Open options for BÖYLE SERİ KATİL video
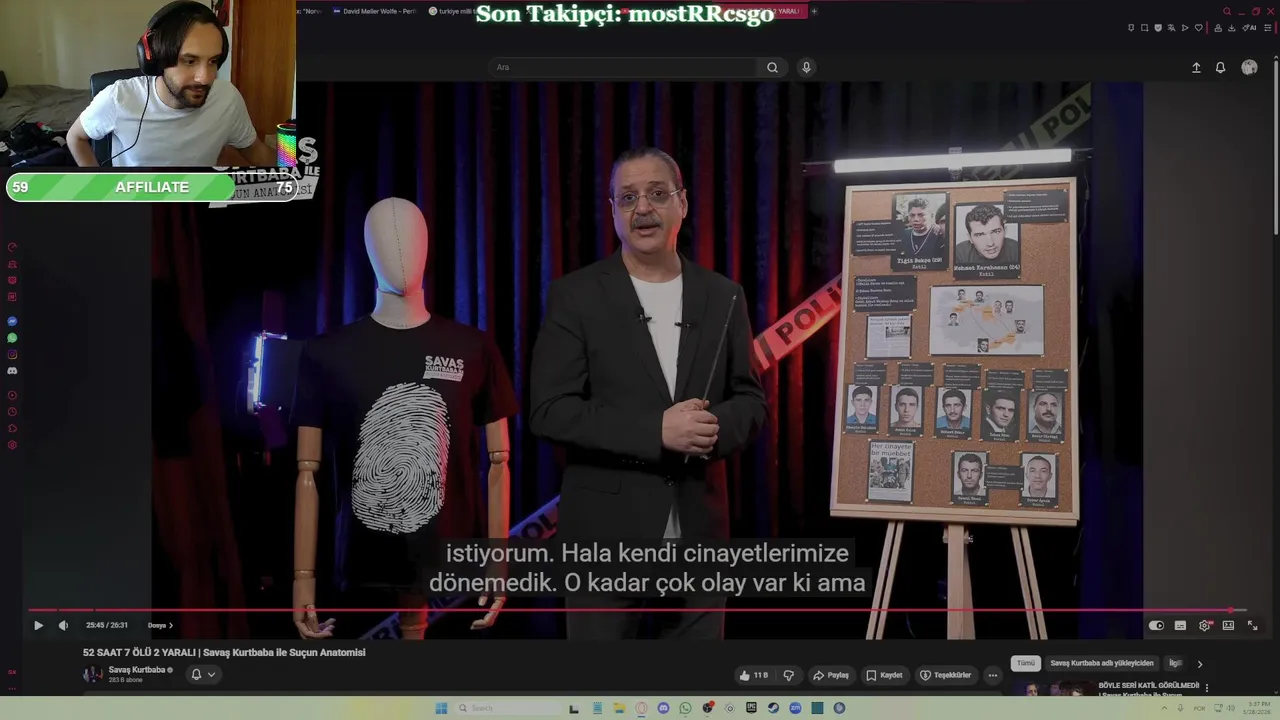1280x720 pixels. coord(1207,688)
